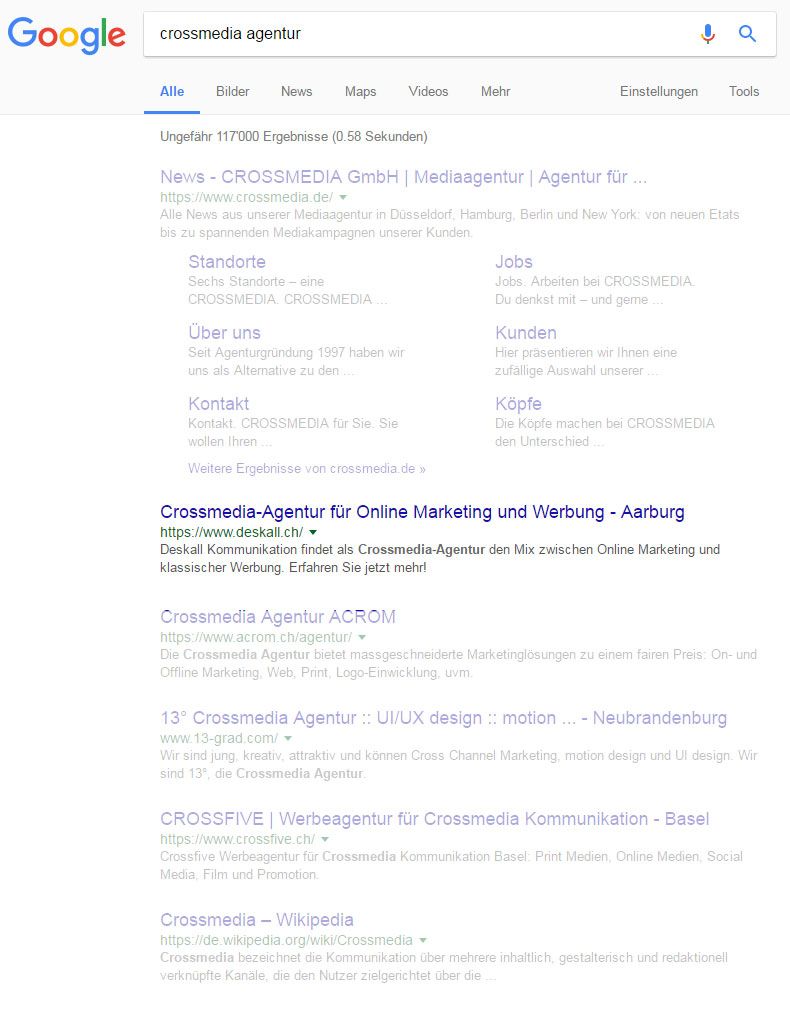The width and height of the screenshot is (790, 1010).
Task: Open 13° Crossmedia Agentur Neubrandenburg result
Action: click(x=443, y=718)
